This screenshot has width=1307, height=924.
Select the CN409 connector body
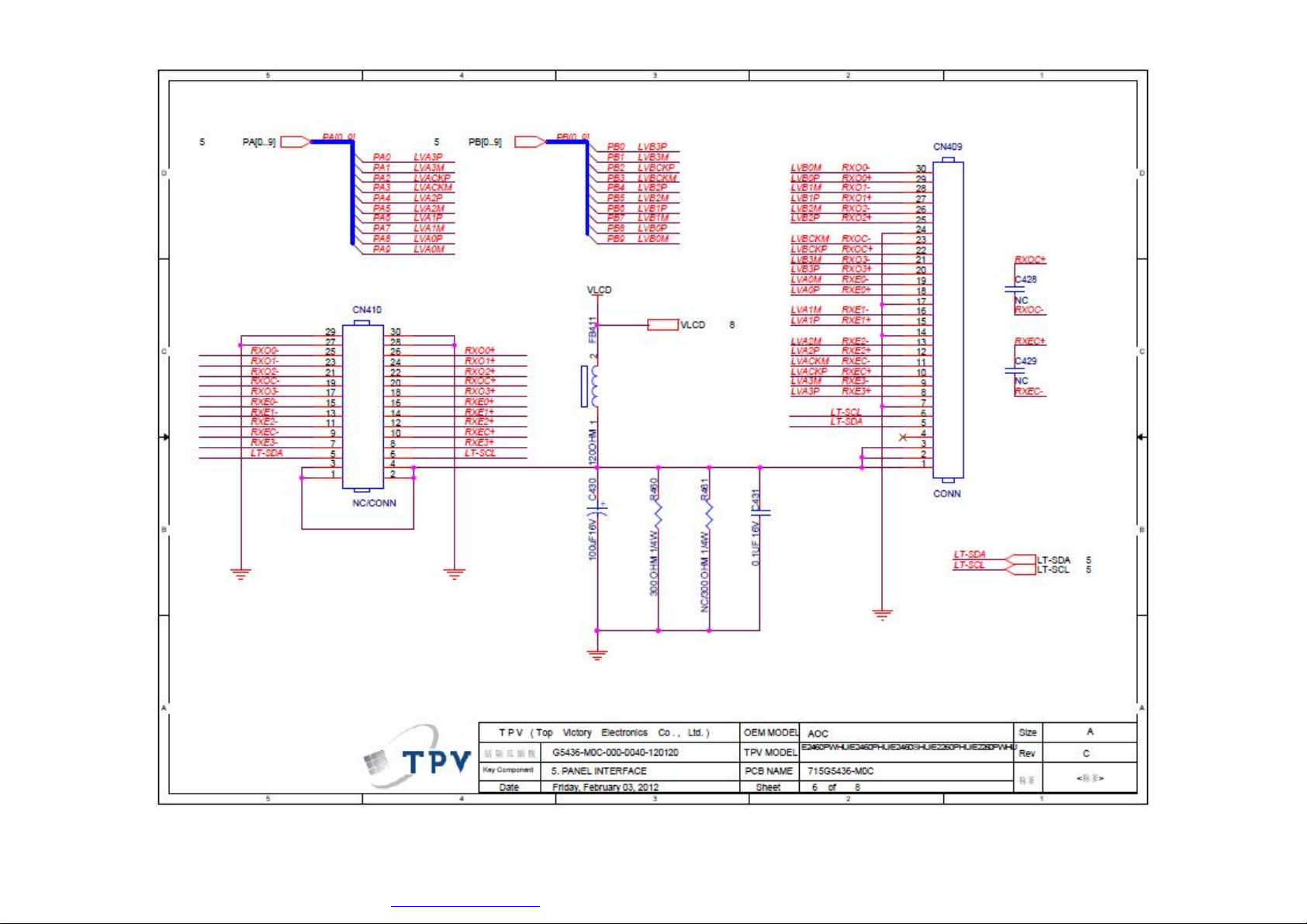[948, 320]
